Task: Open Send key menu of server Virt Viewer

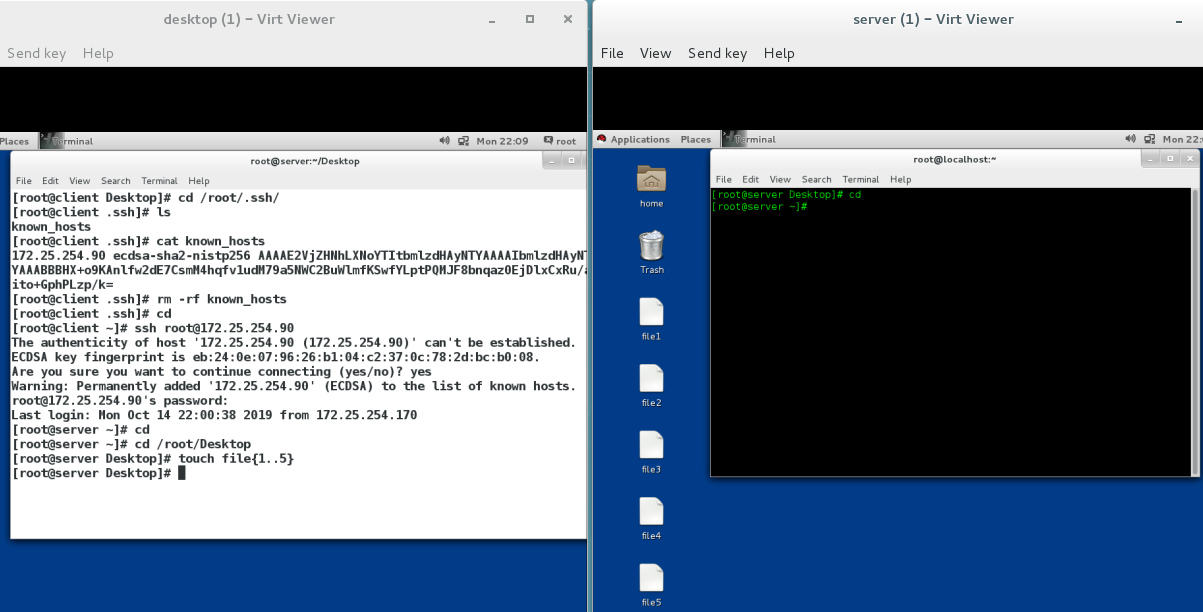Action: pyautogui.click(x=718, y=53)
